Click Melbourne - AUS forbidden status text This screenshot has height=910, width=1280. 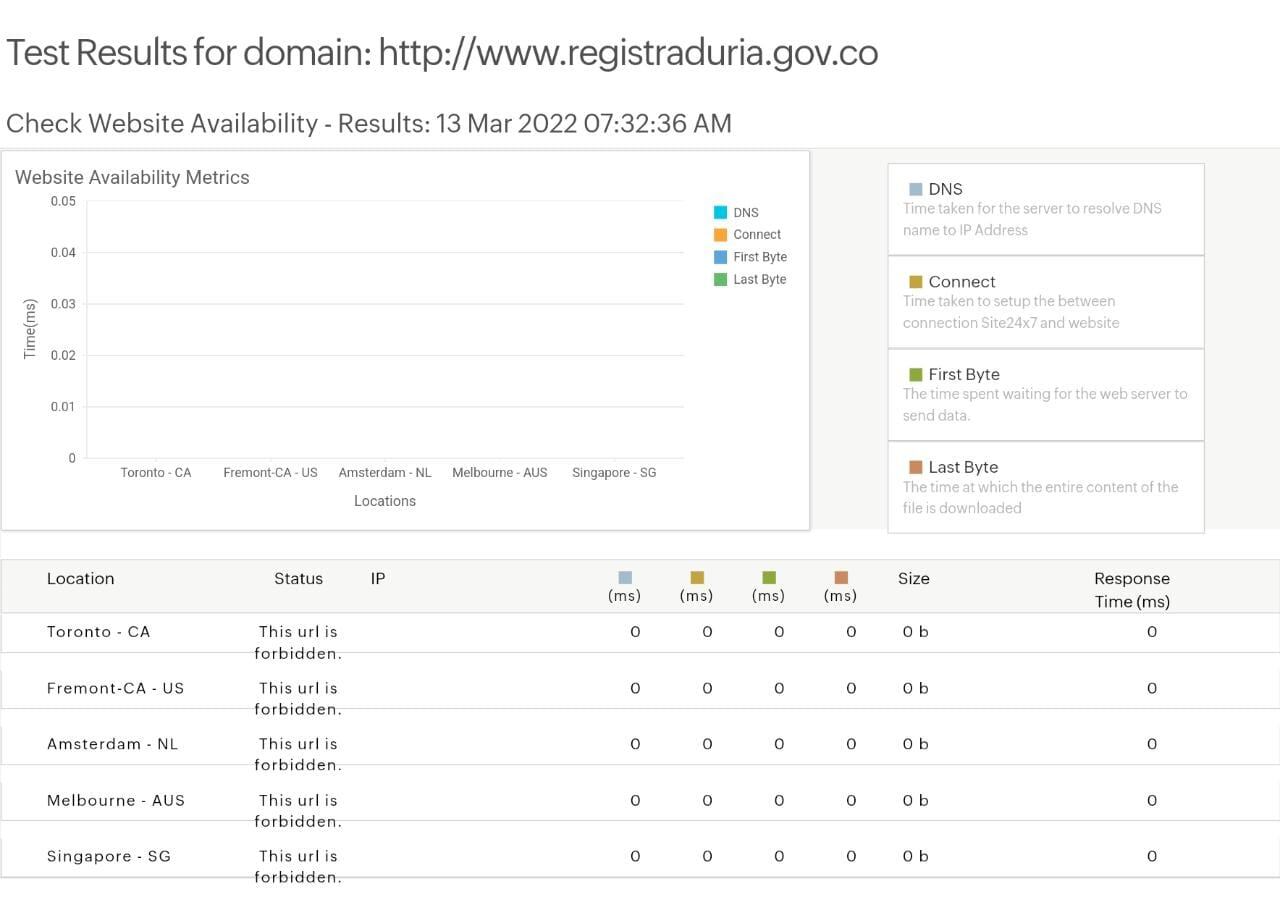[x=298, y=810]
